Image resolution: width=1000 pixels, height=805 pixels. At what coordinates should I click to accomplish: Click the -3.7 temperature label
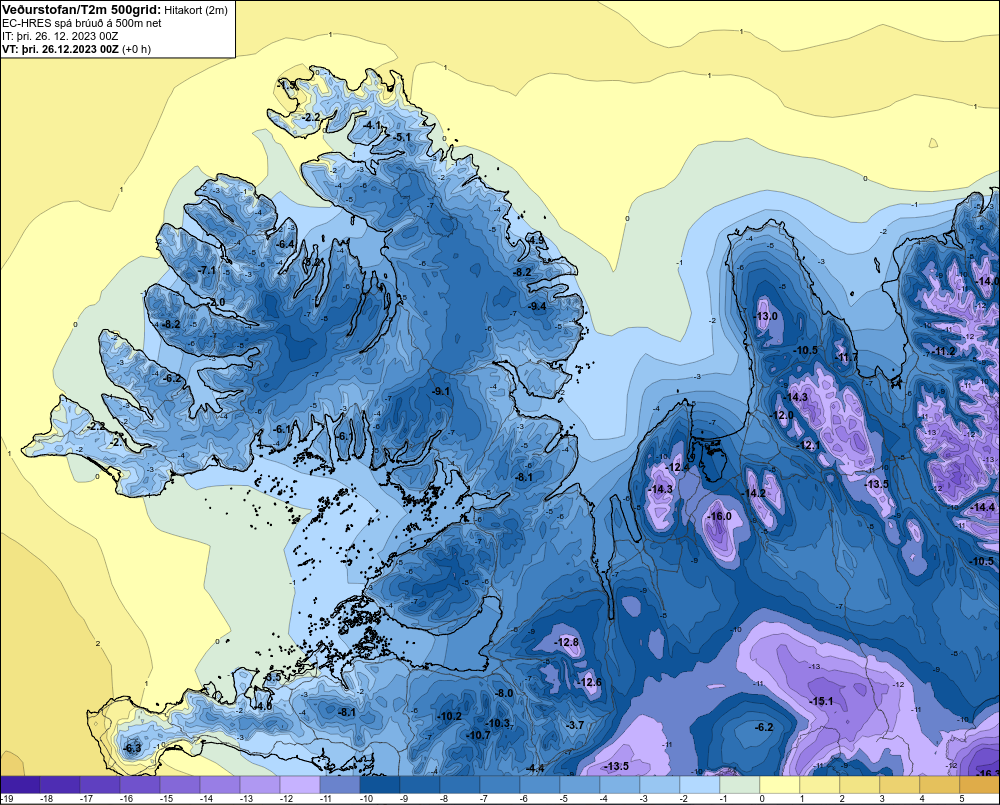(575, 725)
